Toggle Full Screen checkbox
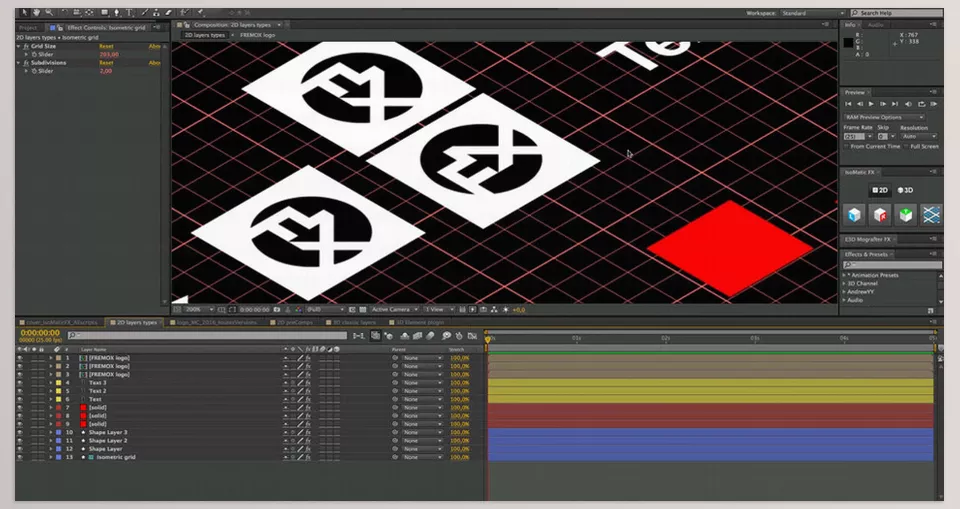This screenshot has height=509, width=960. pos(906,146)
